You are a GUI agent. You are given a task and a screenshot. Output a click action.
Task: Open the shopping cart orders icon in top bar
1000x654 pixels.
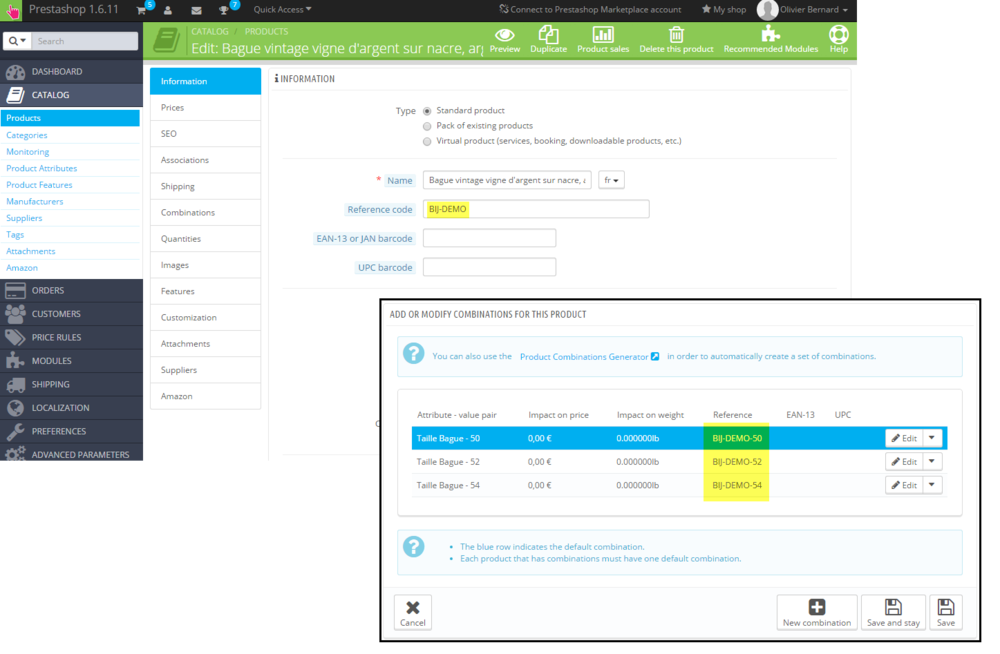coord(141,10)
